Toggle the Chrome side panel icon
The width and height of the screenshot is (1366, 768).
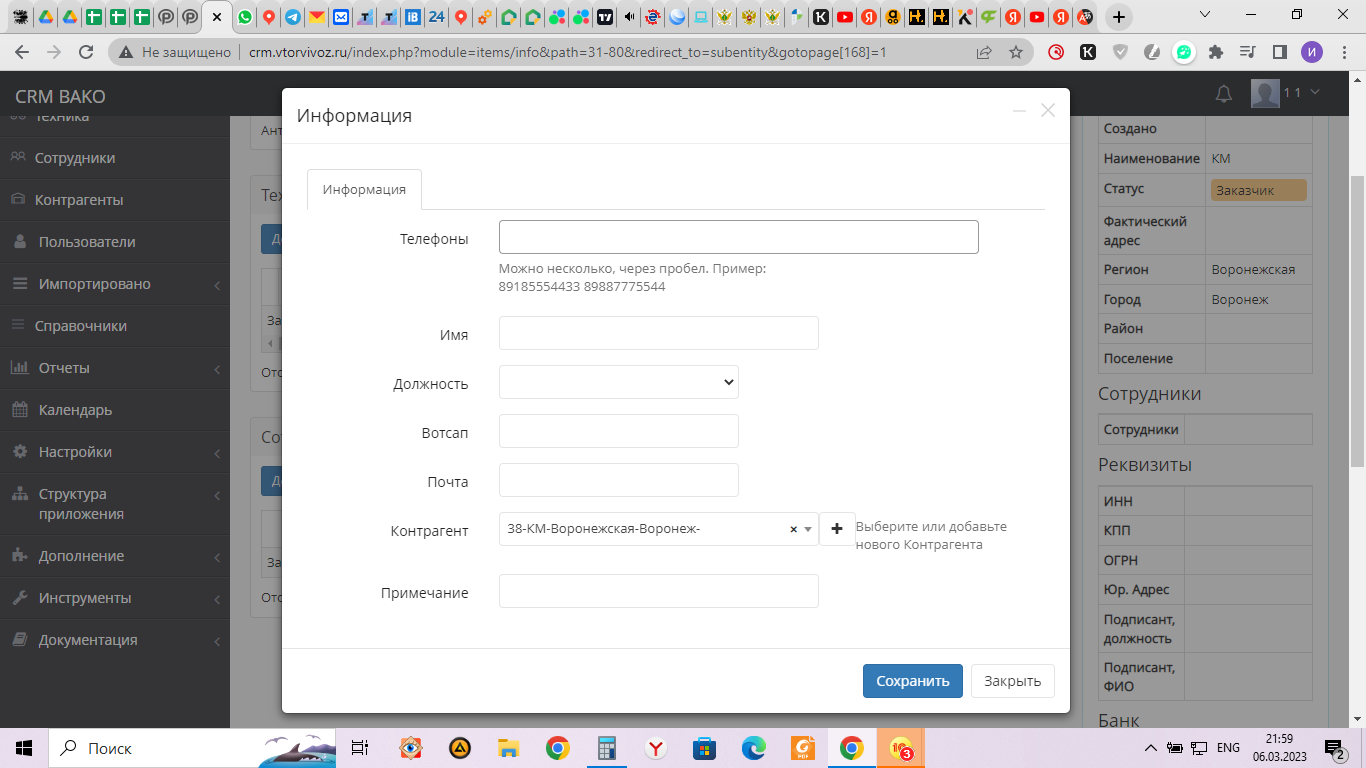(1279, 52)
